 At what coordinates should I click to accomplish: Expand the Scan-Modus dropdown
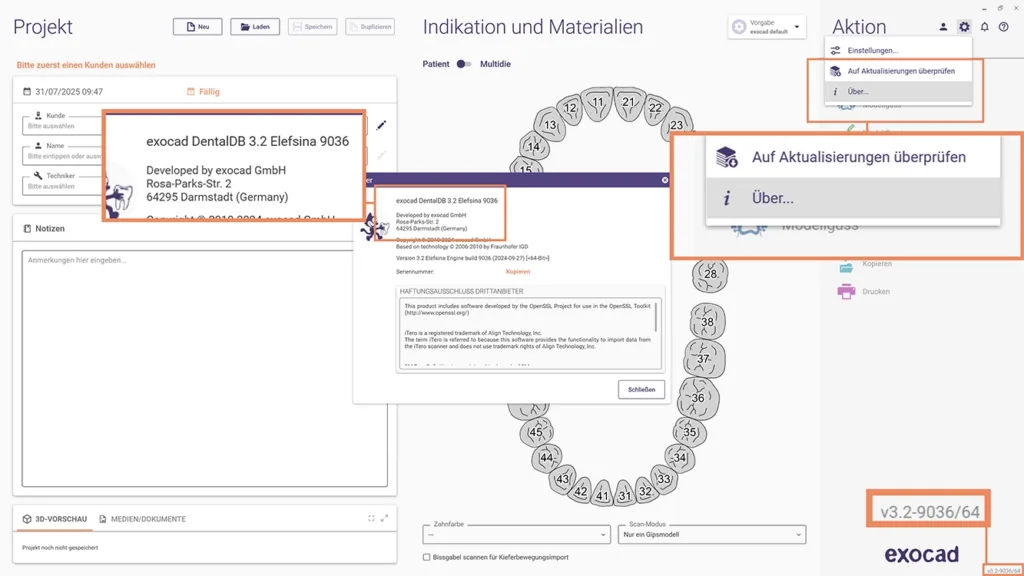(711, 535)
